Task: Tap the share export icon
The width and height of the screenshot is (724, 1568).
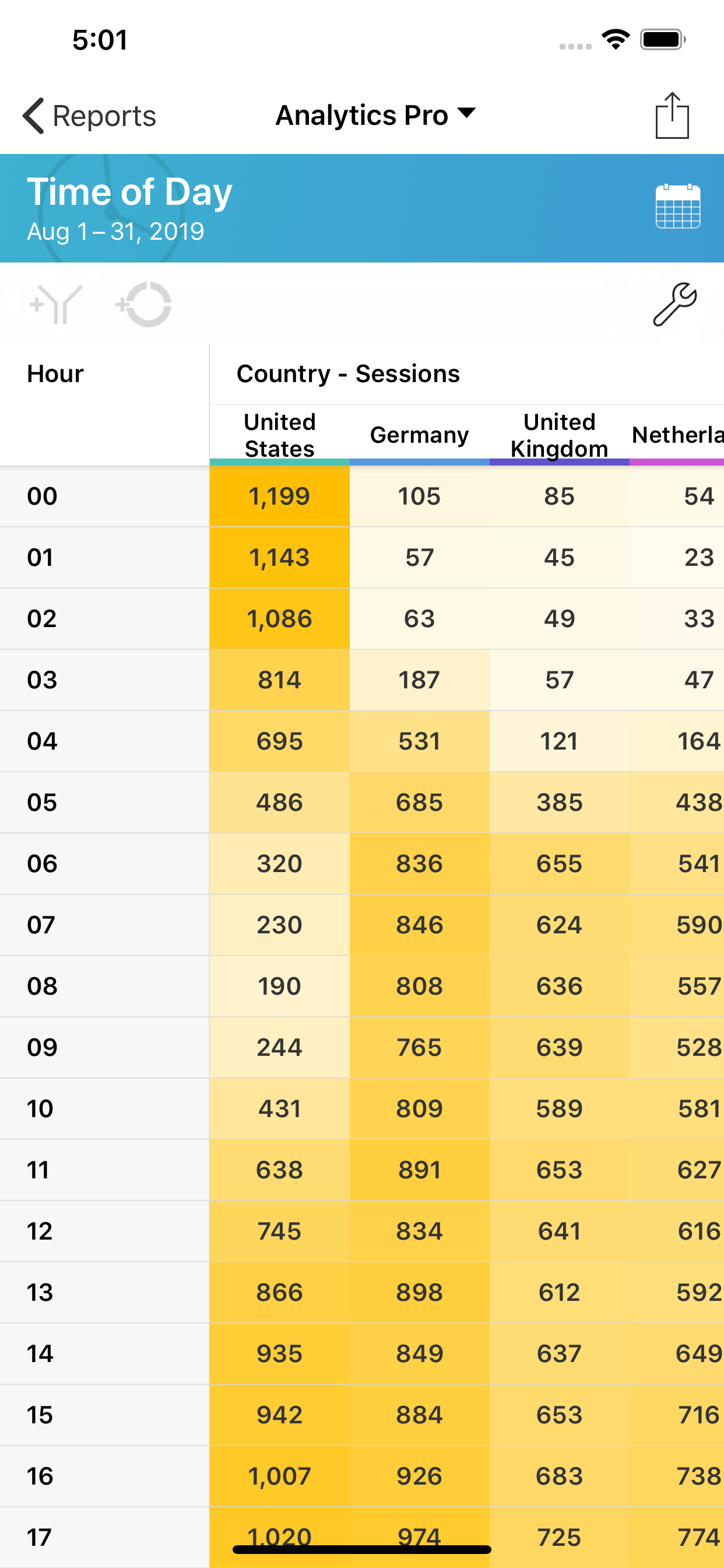Action: coord(672,115)
